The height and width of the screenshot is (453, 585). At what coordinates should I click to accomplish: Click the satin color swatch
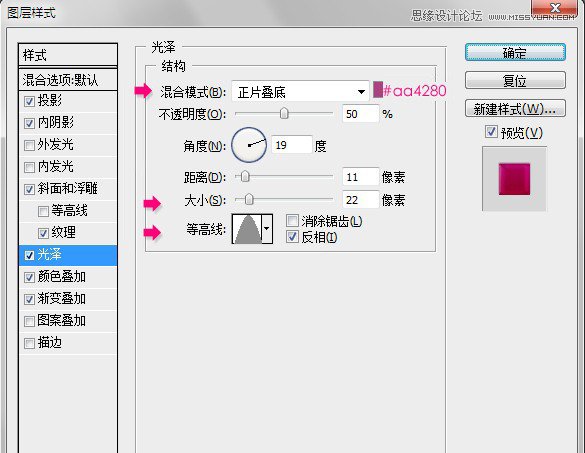pyautogui.click(x=378, y=90)
